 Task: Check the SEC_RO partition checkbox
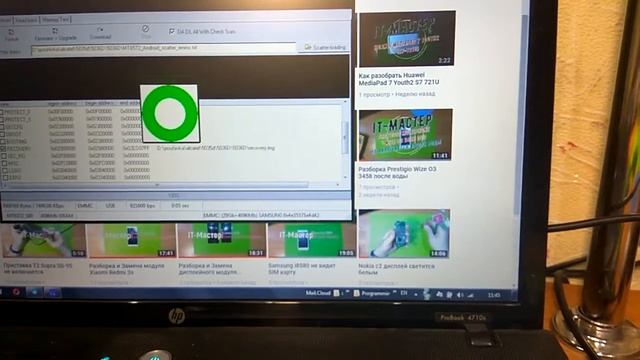point(3,156)
